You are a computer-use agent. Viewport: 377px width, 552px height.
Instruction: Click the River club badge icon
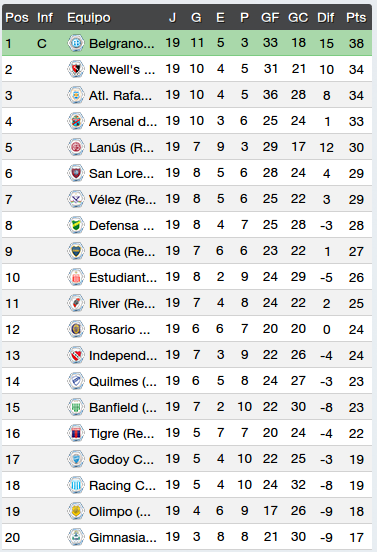[76, 303]
